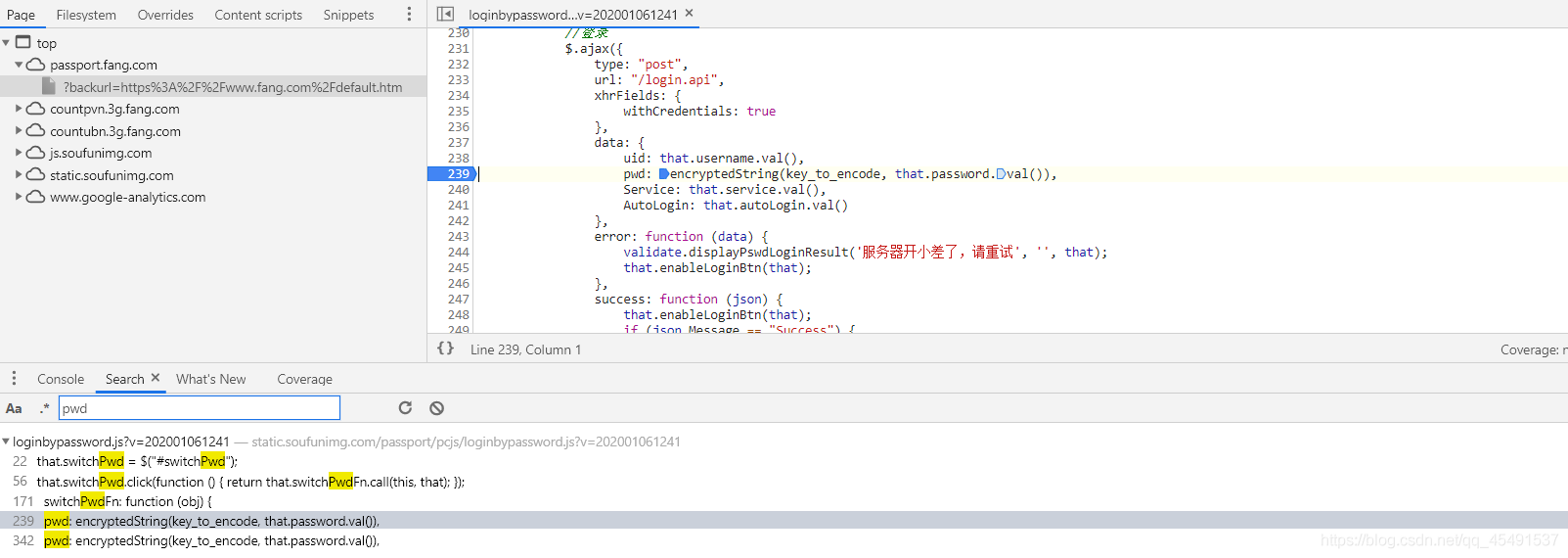The image size is (1568, 558).
Task: Expand the js.soufunimg.com node
Action: (19, 153)
